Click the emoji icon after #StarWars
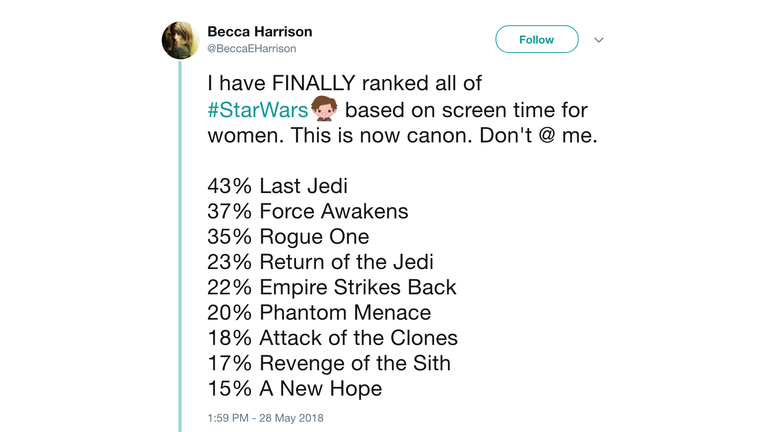The image size is (768, 432). pos(325,109)
